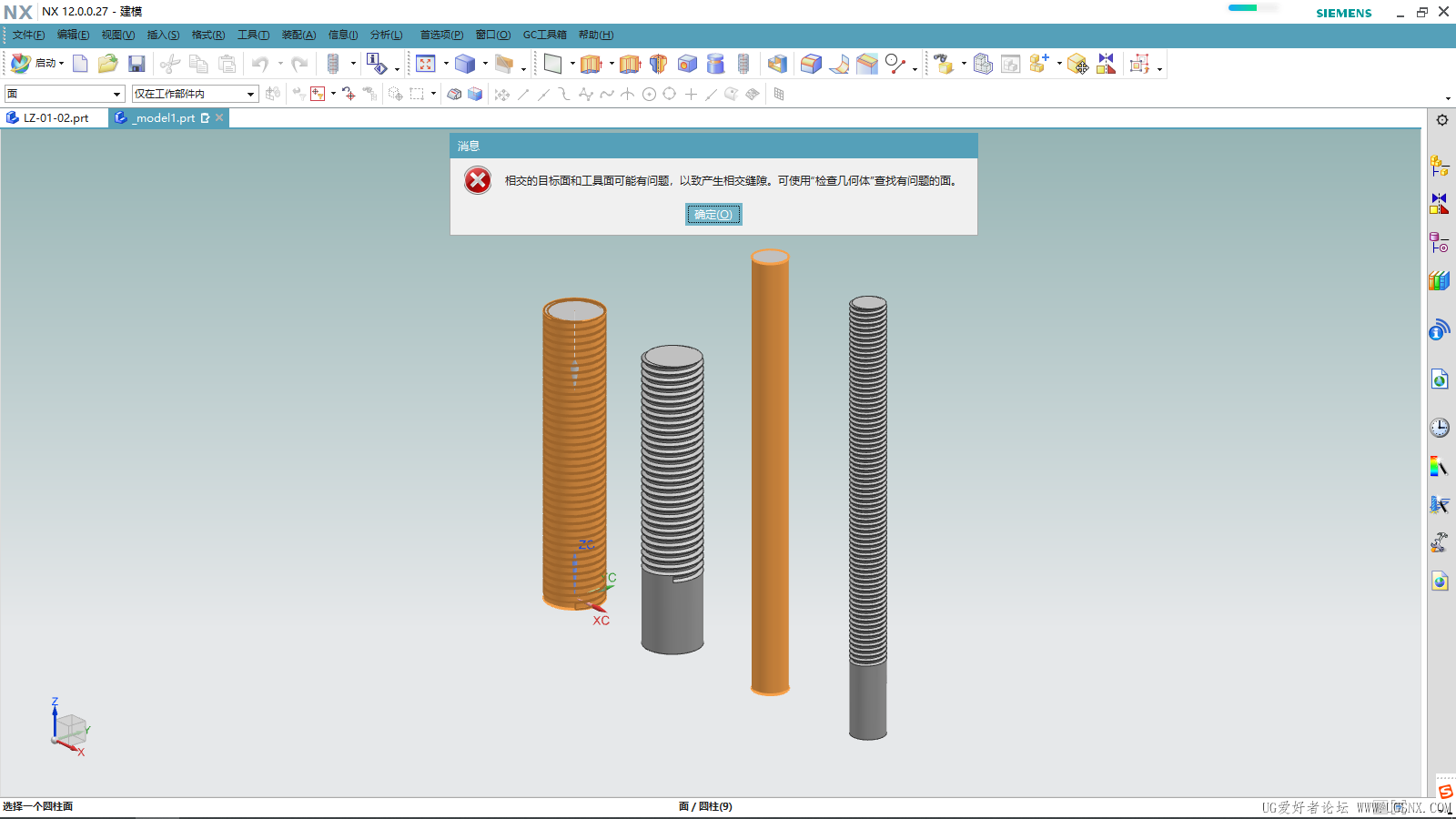Open the 编辑(E) menu
This screenshot has width=1456, height=819.
pos(73,35)
